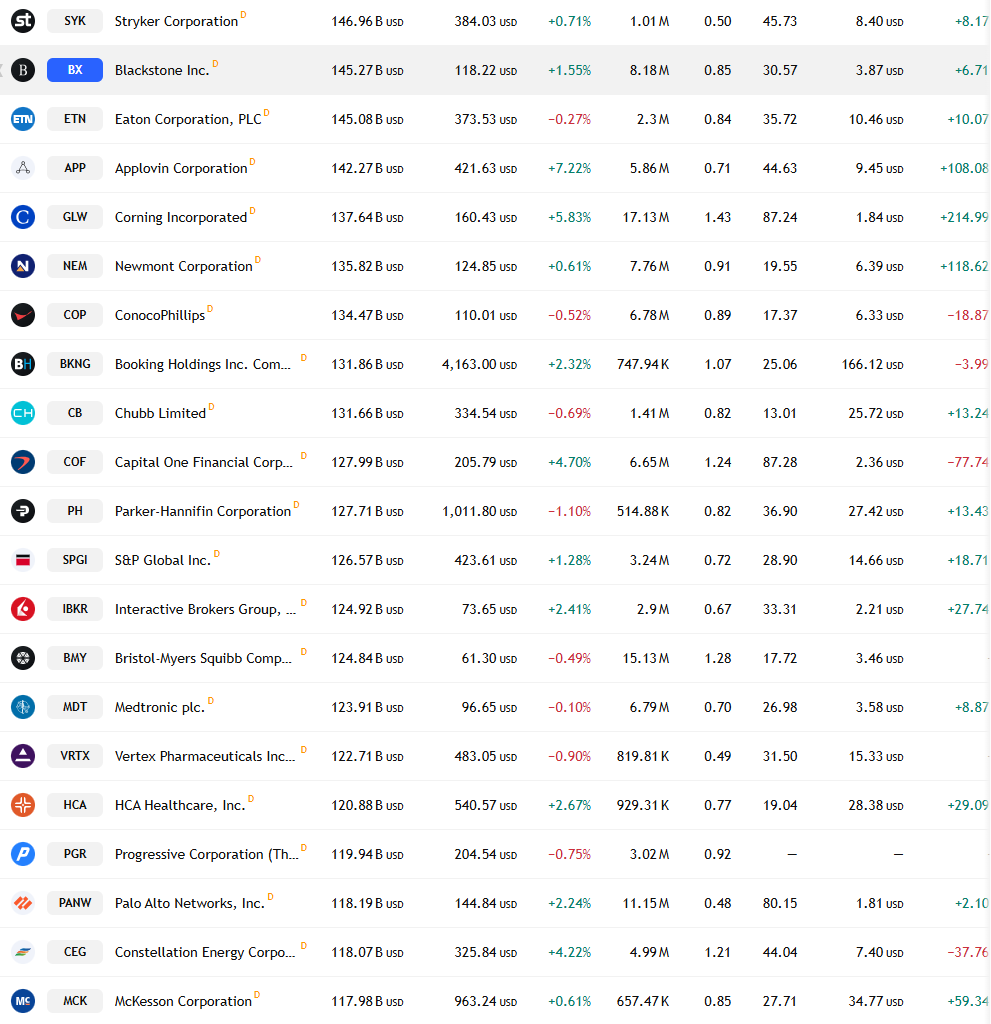This screenshot has height=1024, width=991.
Task: Select the BKNG ticker badge
Action: [x=75, y=364]
